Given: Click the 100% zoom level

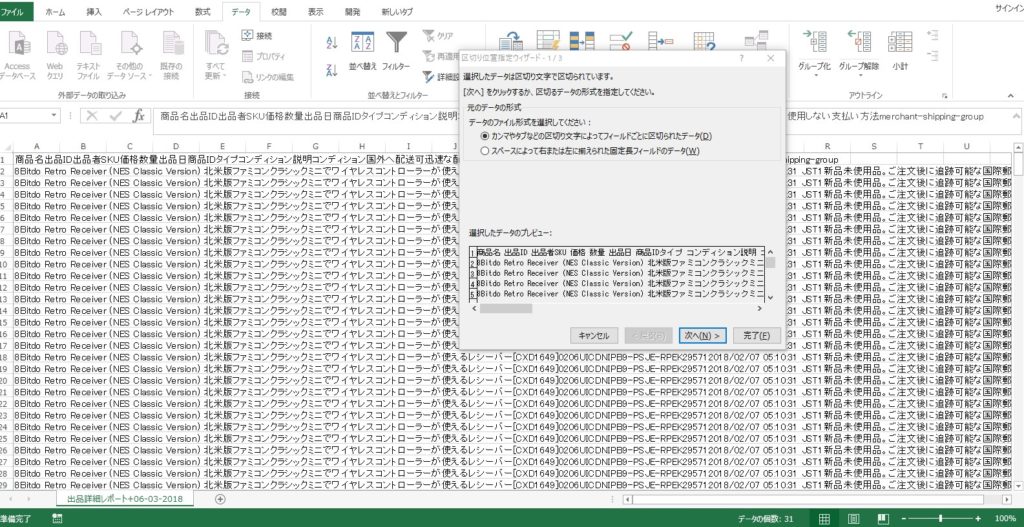Looking at the screenshot, I should click(1005, 519).
